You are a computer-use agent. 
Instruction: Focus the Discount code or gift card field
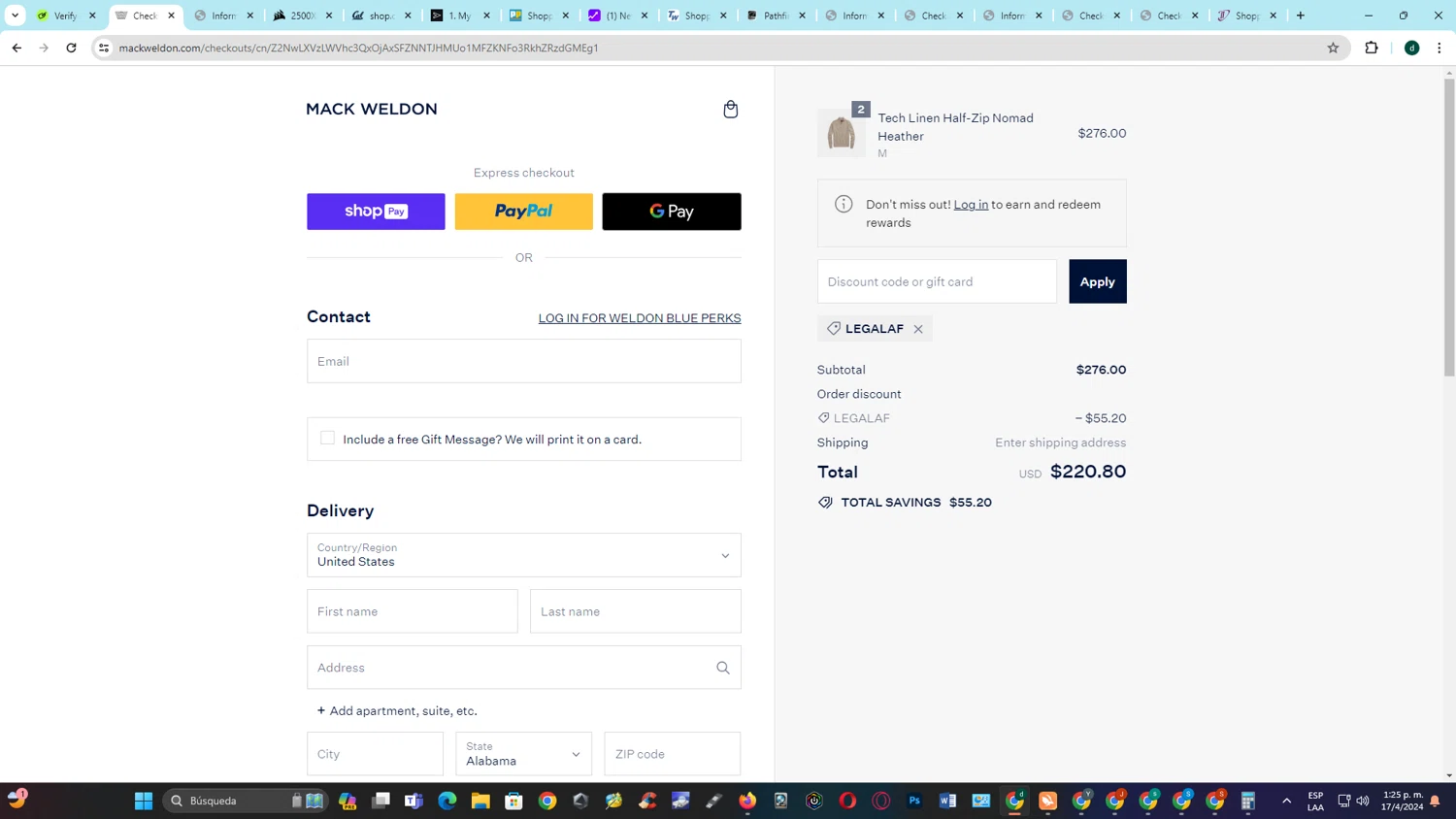point(937,281)
